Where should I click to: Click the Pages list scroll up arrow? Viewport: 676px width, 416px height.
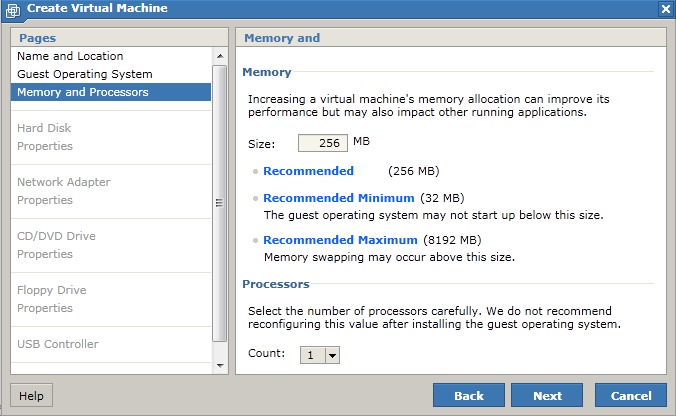[220, 56]
